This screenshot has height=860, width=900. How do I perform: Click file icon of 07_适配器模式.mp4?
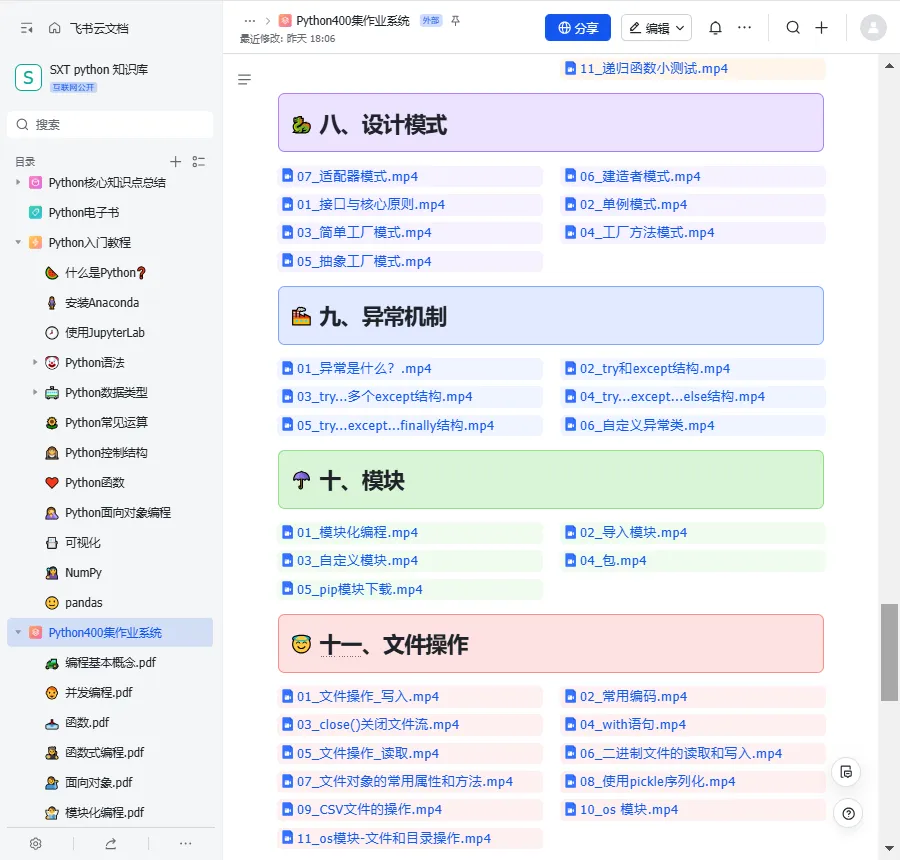point(288,176)
